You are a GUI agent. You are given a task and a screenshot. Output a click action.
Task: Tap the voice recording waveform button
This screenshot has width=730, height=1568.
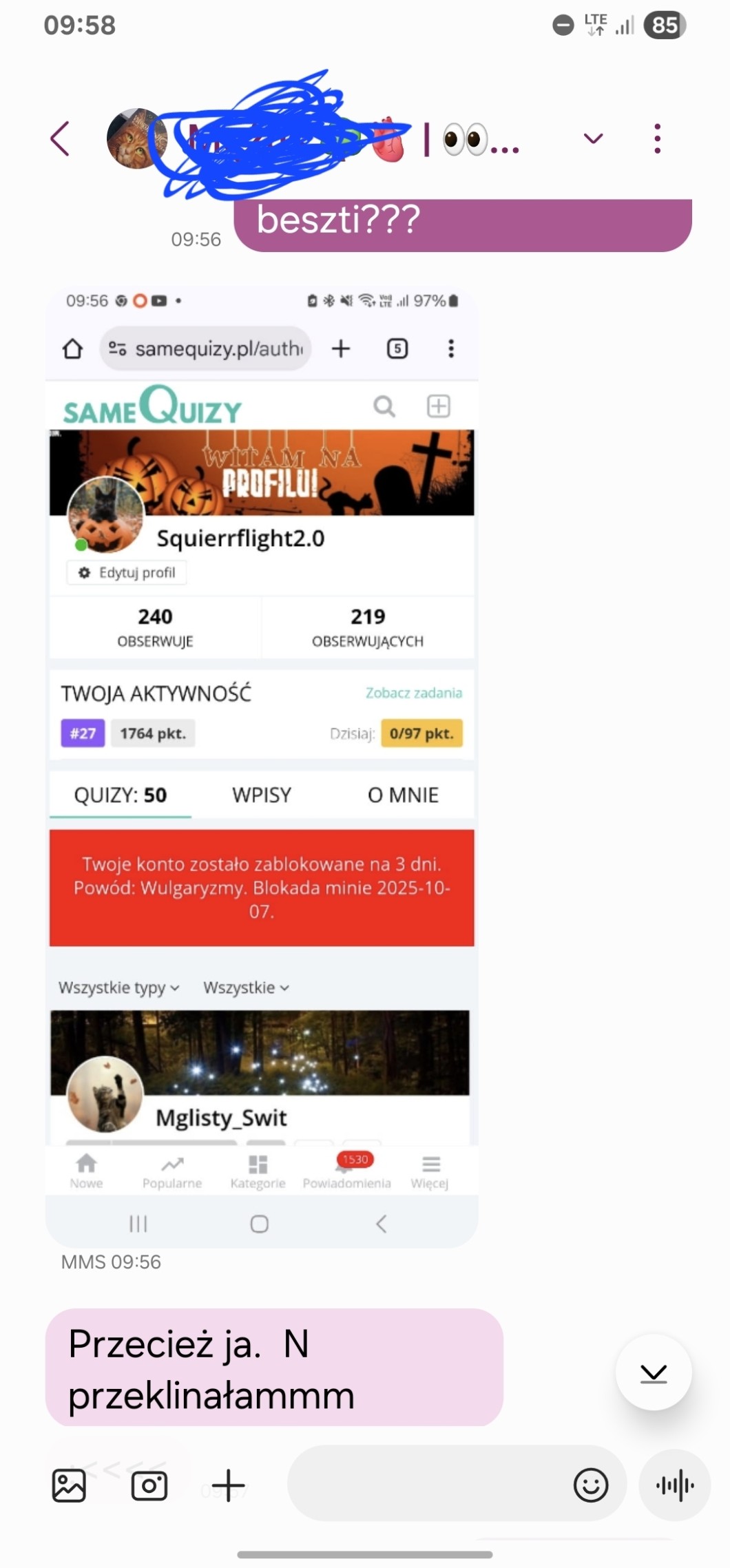675,1485
